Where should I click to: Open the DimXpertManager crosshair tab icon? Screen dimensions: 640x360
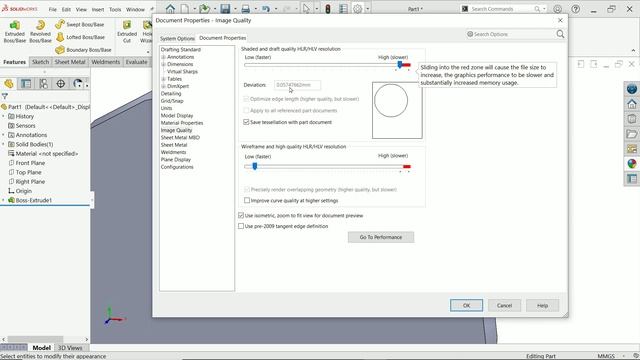click(x=60, y=84)
